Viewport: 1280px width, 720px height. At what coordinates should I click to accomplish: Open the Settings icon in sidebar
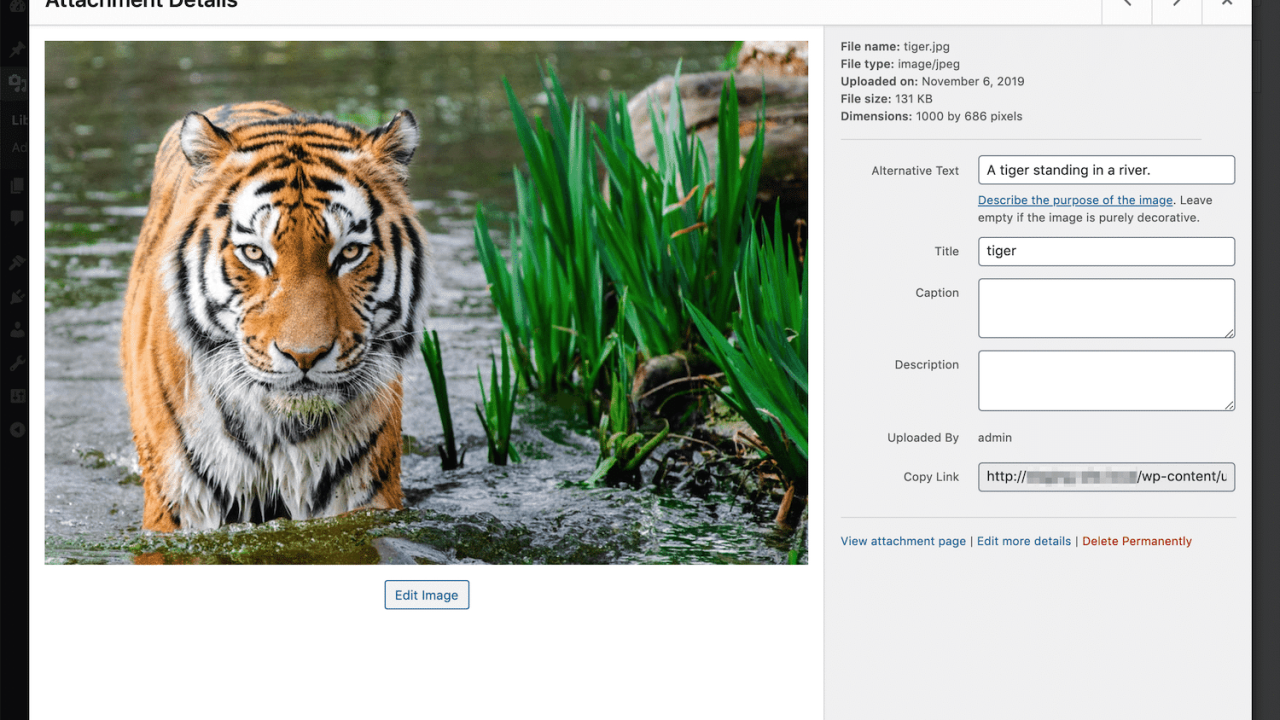coord(16,395)
